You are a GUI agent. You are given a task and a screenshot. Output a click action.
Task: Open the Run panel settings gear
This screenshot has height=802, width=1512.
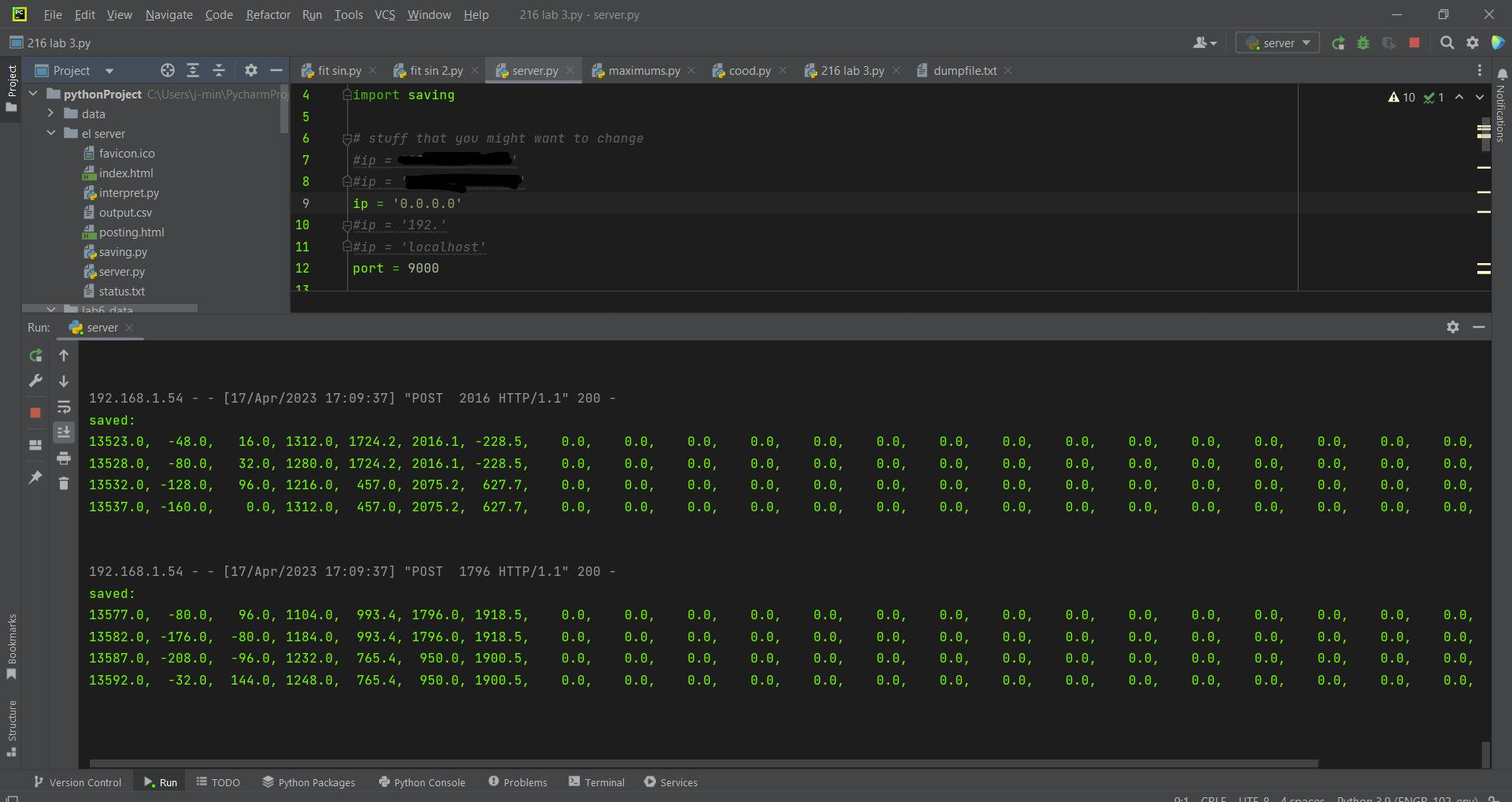[1453, 327]
